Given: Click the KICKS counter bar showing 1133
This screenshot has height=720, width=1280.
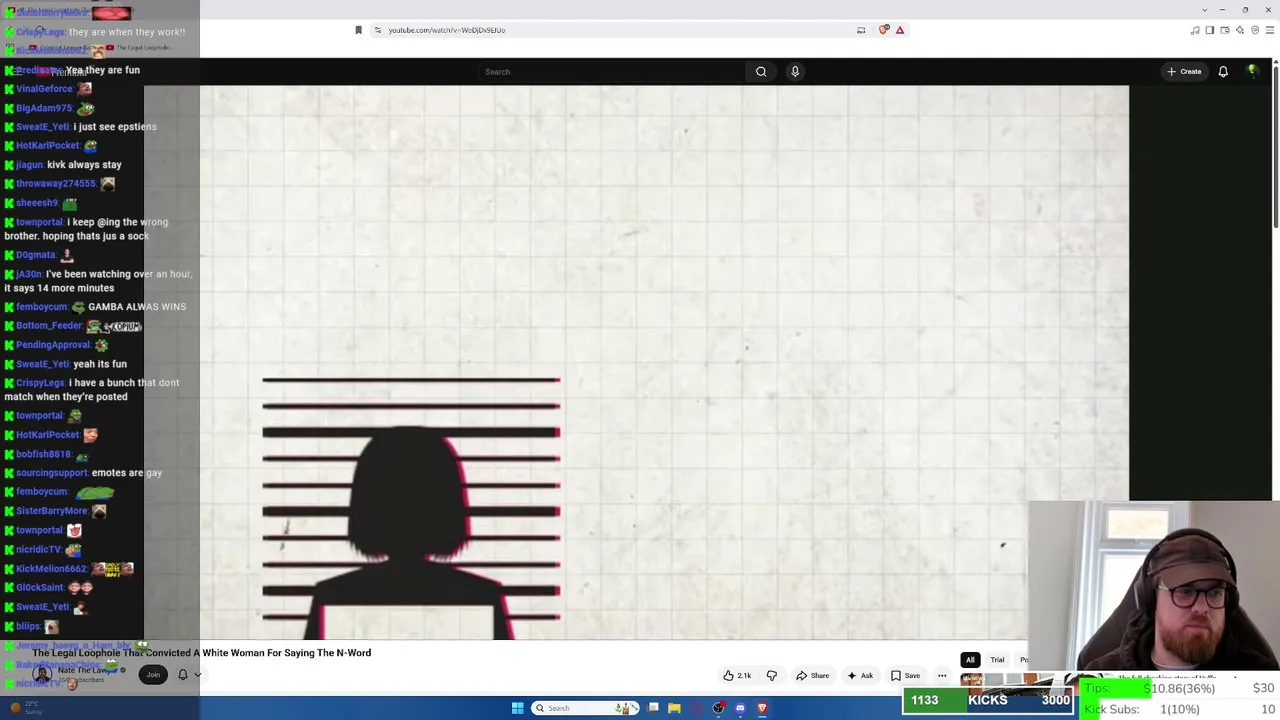Looking at the screenshot, I should (988, 700).
